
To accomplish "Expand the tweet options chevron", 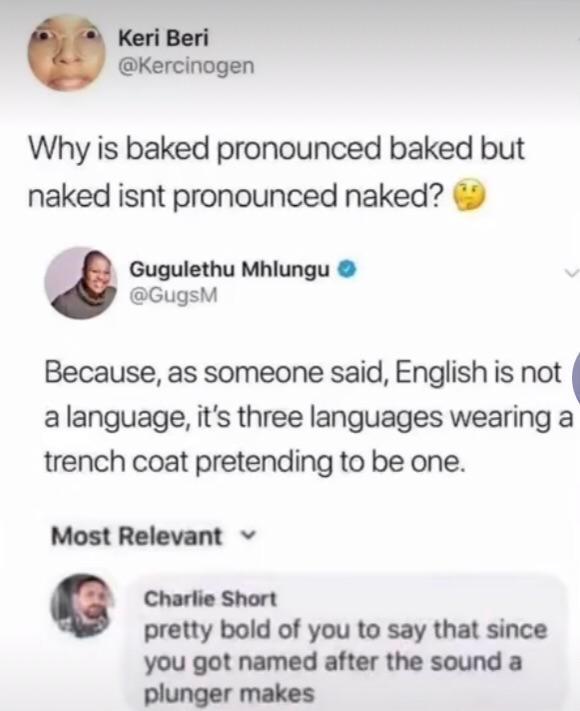I will [571, 273].
